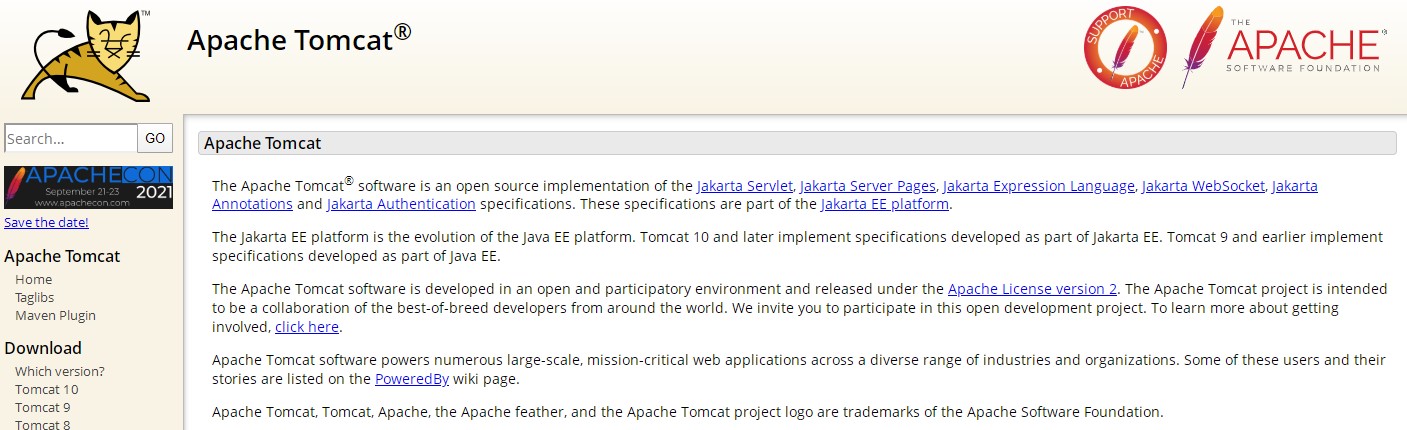Open the Jakarta WebSocket specification link

click(1203, 186)
